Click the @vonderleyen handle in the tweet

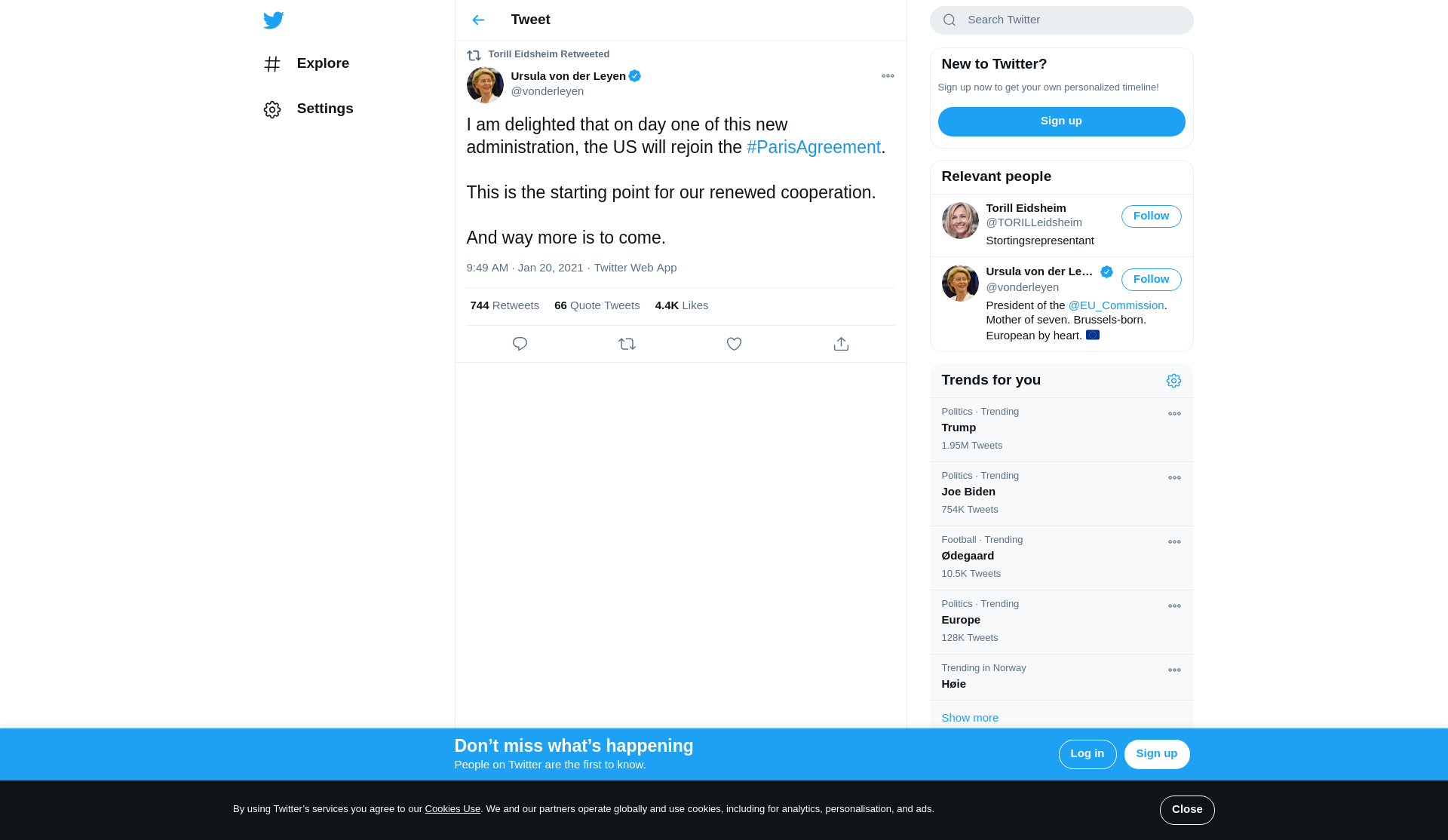(x=547, y=91)
